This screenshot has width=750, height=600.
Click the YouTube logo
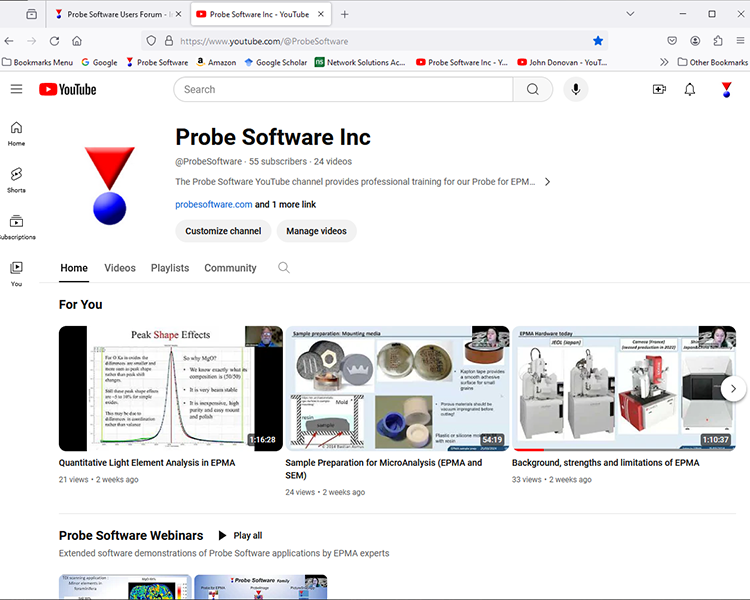[67, 89]
